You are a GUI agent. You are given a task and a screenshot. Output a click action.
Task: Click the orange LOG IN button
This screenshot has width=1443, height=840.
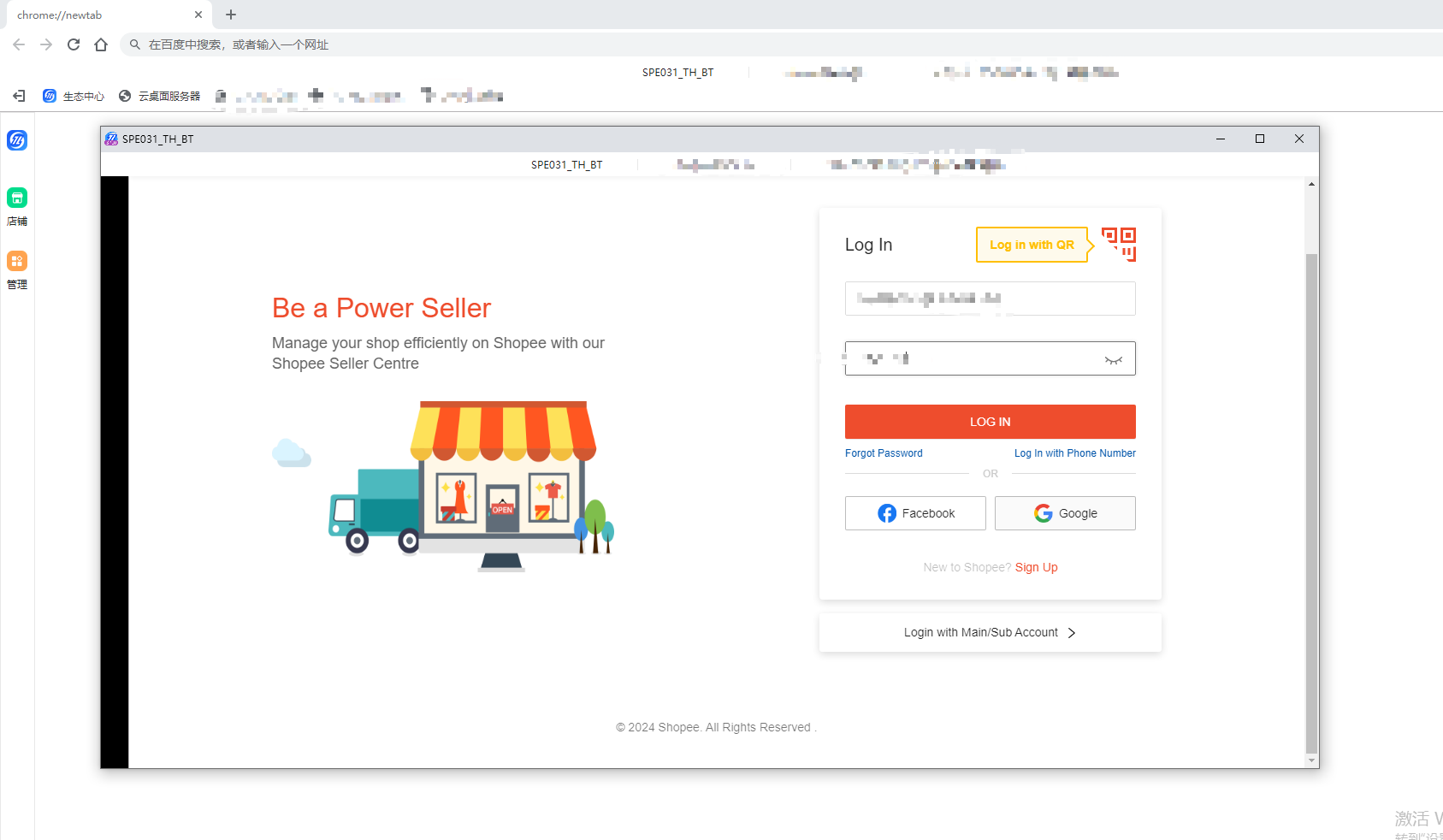(991, 422)
